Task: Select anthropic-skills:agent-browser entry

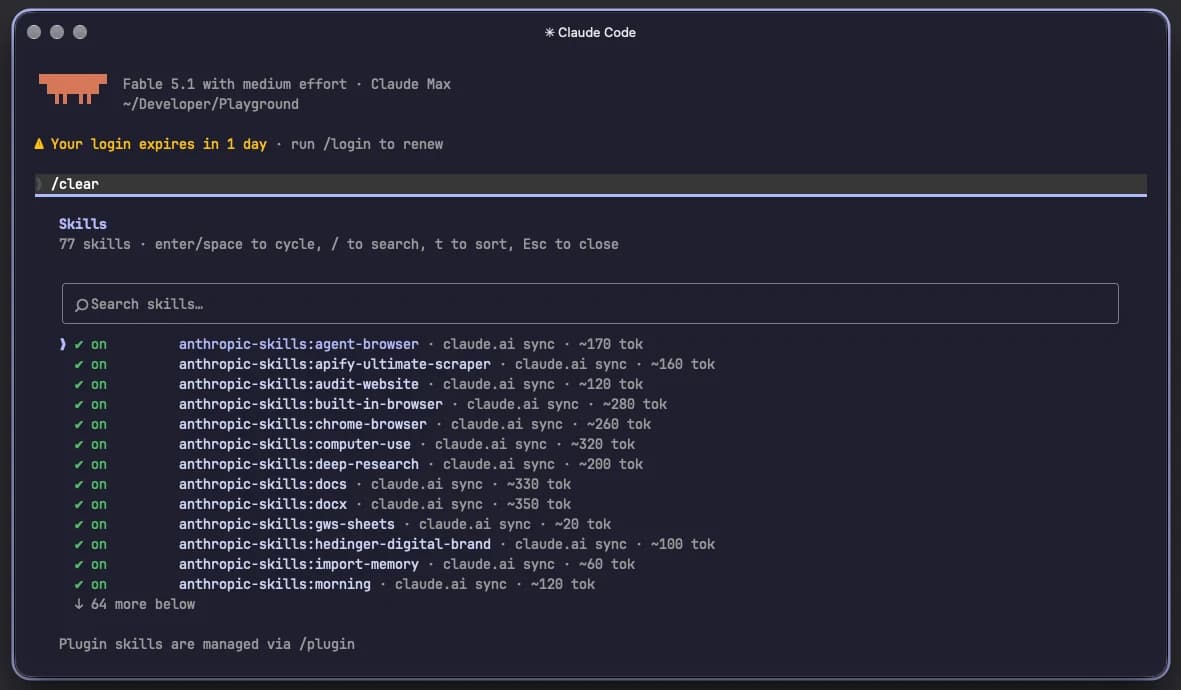Action: coord(298,344)
